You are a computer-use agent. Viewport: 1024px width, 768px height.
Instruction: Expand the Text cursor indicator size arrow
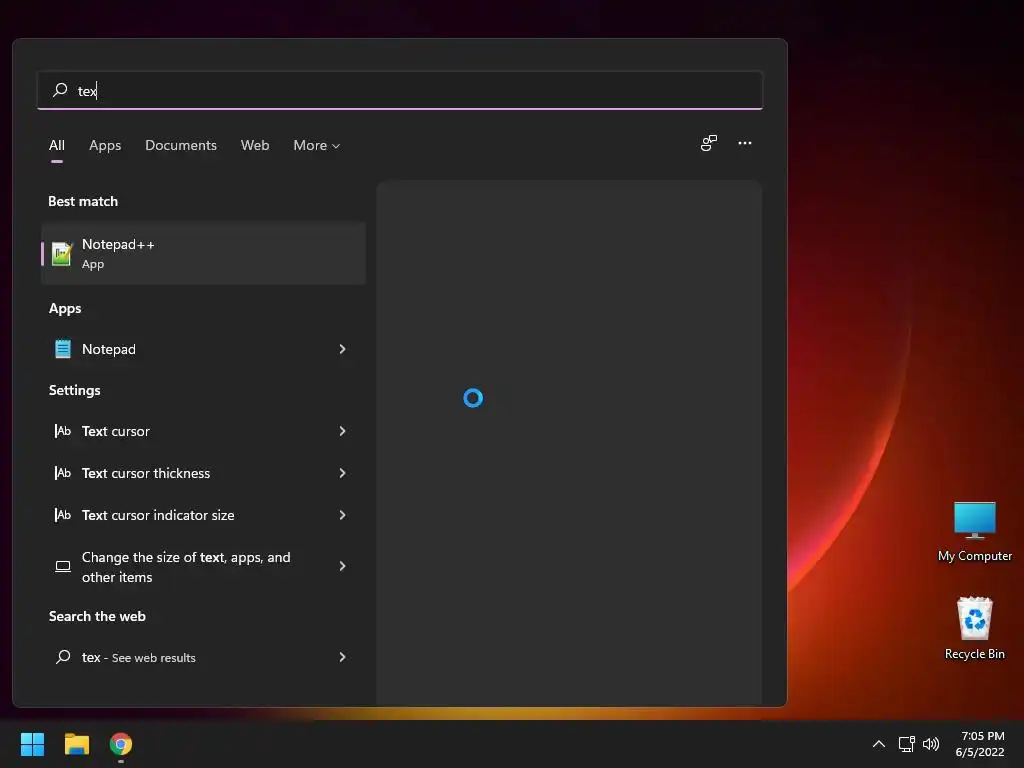pyautogui.click(x=342, y=515)
